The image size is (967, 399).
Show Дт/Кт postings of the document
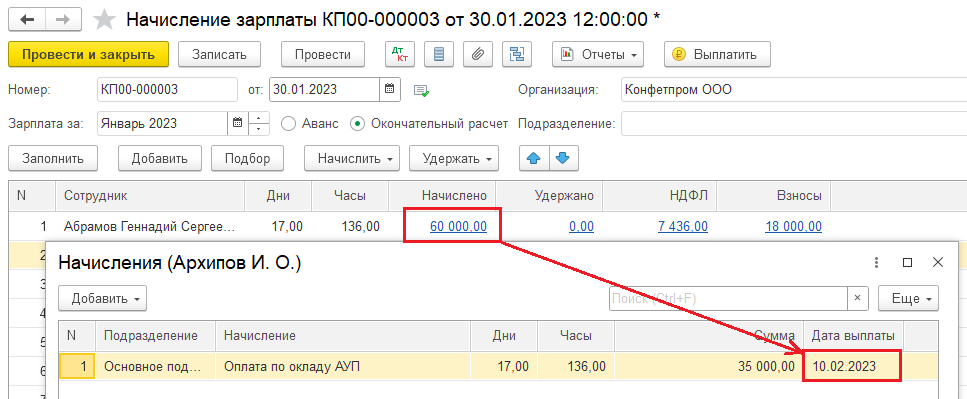tap(400, 54)
